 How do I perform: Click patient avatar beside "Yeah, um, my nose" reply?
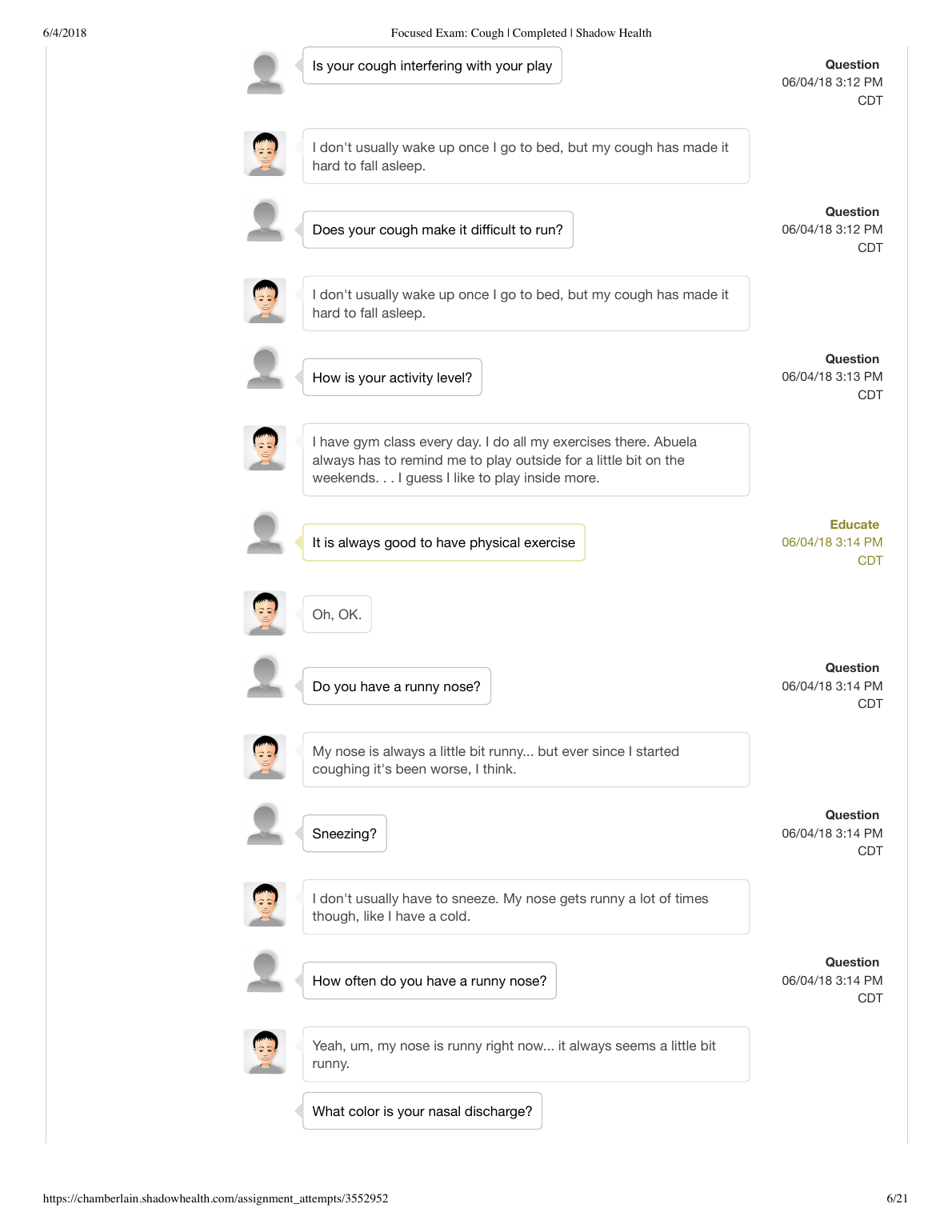(x=265, y=1051)
